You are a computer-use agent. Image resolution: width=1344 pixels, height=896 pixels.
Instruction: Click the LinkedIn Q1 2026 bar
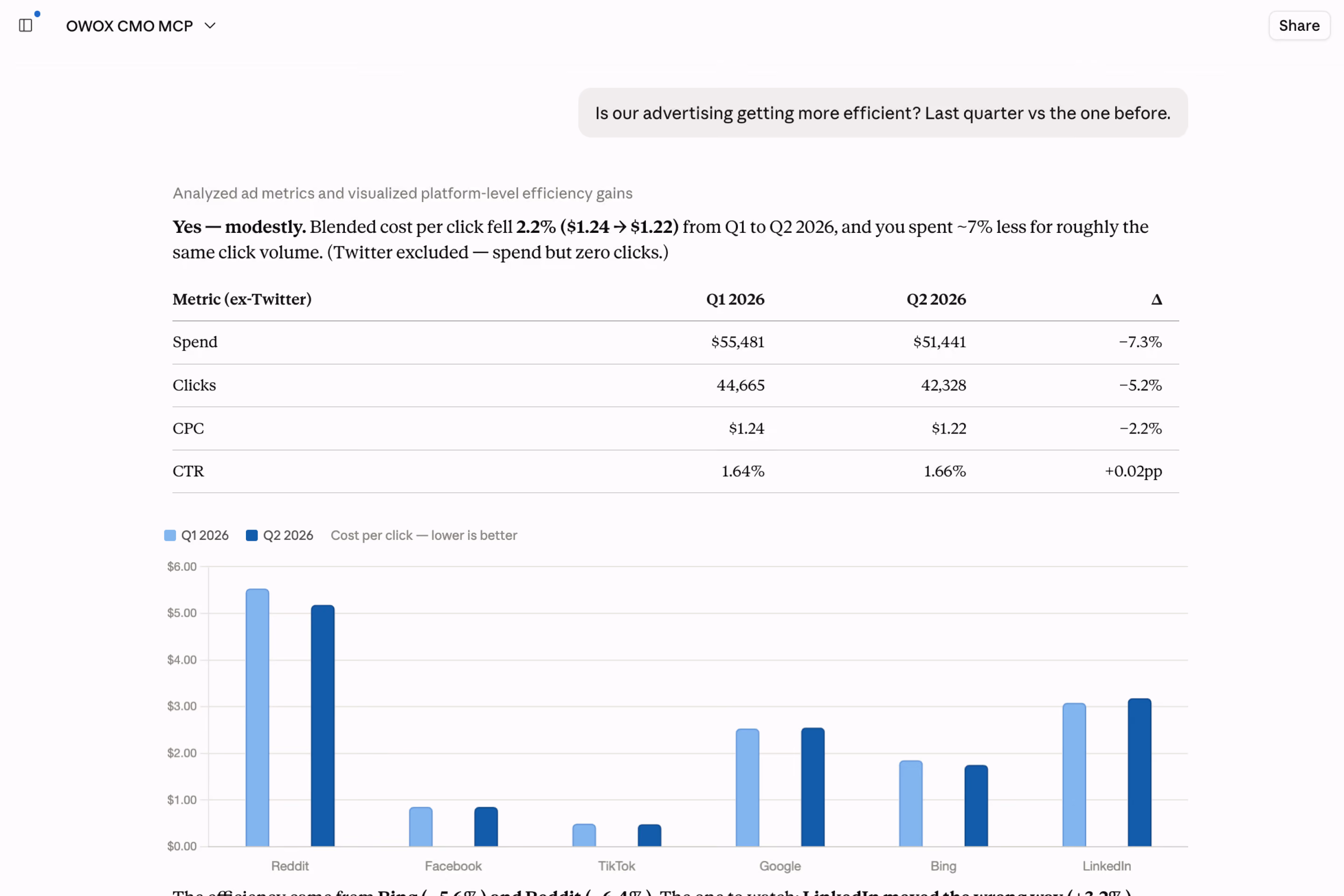pos(1074,775)
